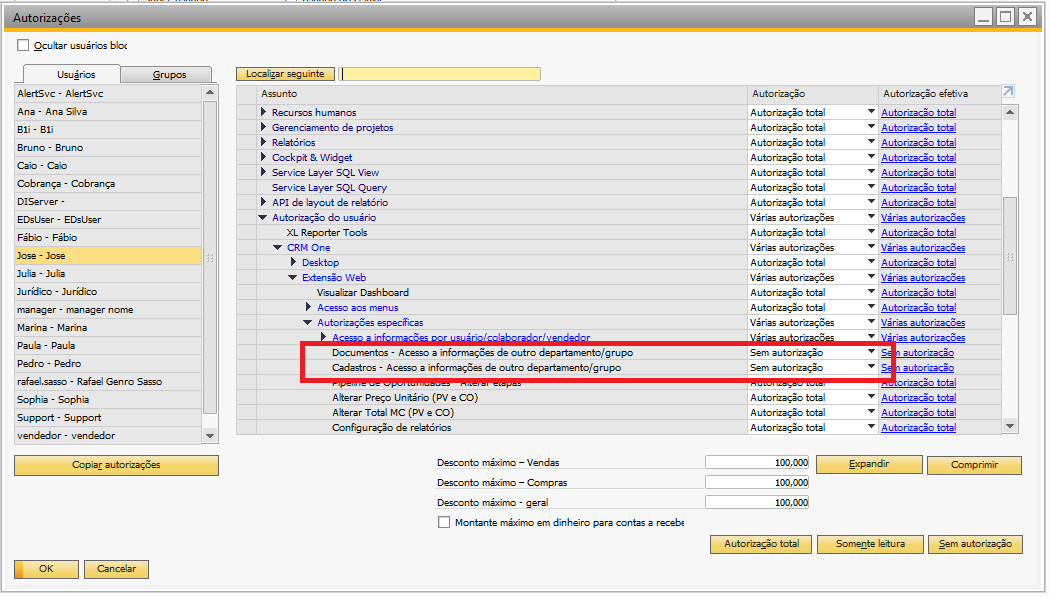Switch to the 'Grupos' tab
Screen dimensions: 1049x597
tap(168, 75)
